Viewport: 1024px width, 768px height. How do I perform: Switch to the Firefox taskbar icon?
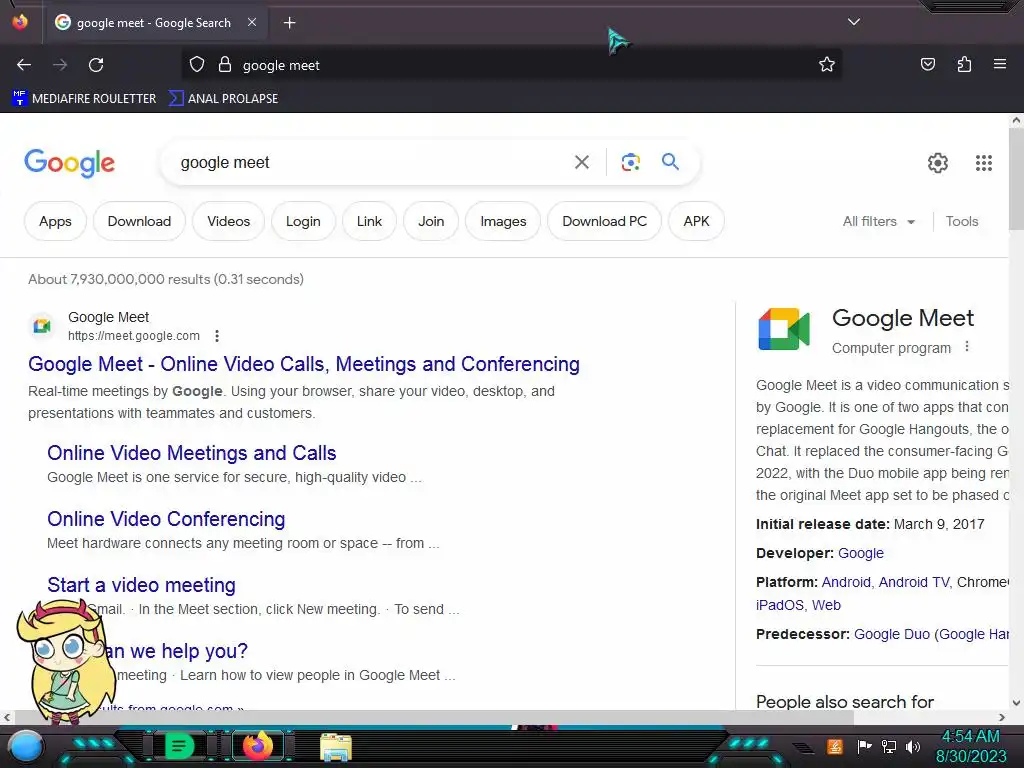(x=257, y=746)
